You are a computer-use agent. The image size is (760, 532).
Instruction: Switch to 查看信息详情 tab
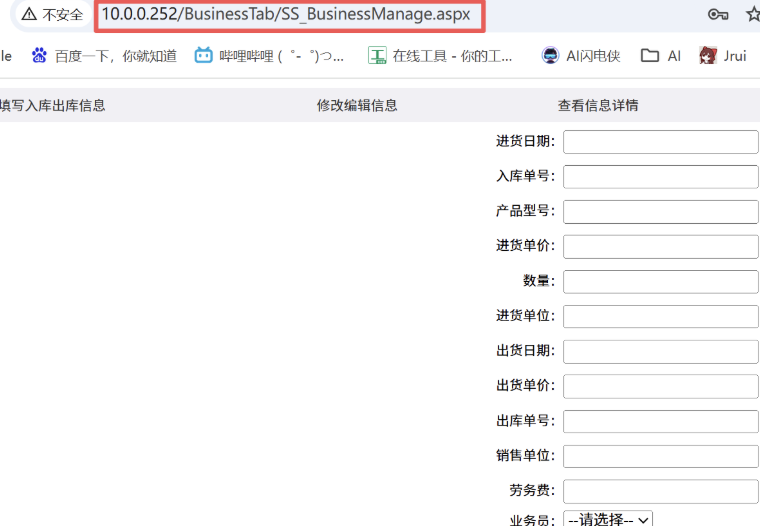pyautogui.click(x=598, y=106)
